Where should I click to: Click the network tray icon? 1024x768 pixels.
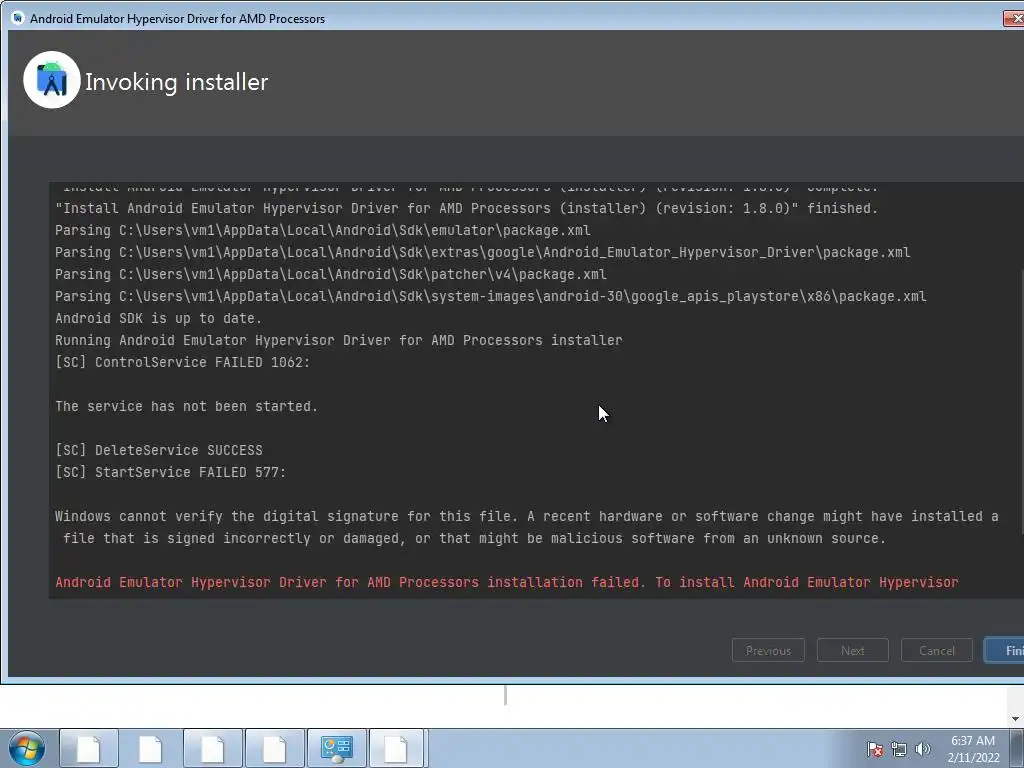tap(899, 749)
